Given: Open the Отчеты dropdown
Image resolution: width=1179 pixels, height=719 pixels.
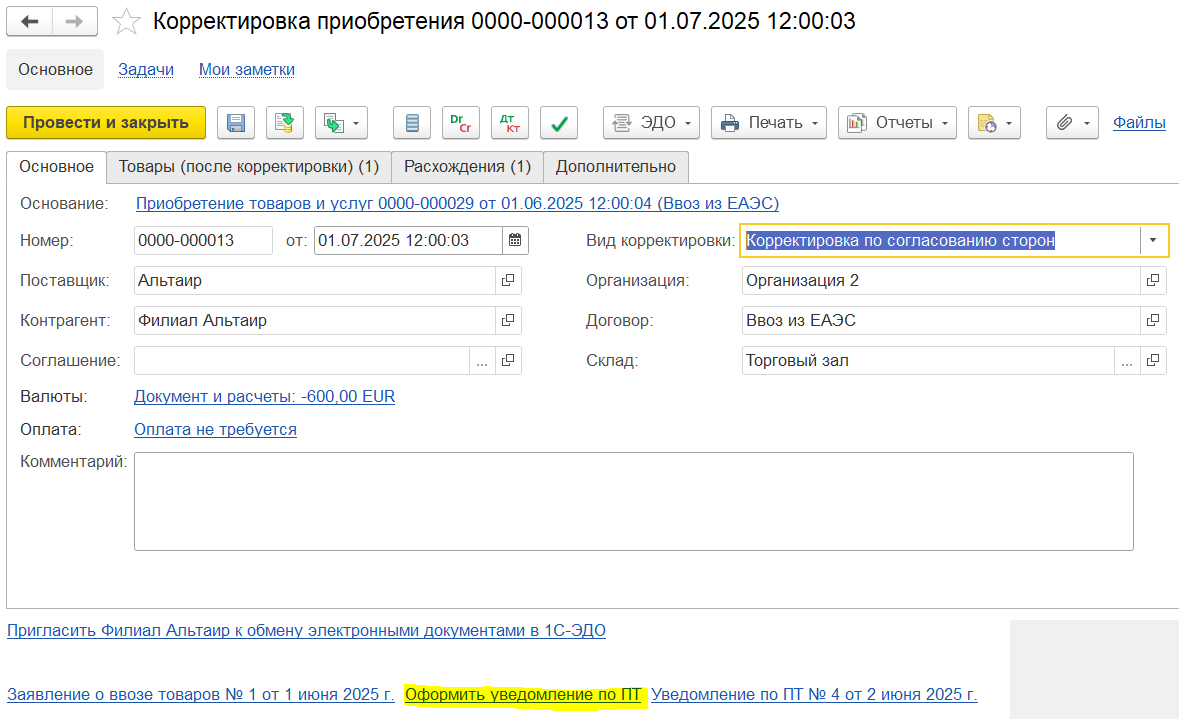Looking at the screenshot, I should (897, 123).
